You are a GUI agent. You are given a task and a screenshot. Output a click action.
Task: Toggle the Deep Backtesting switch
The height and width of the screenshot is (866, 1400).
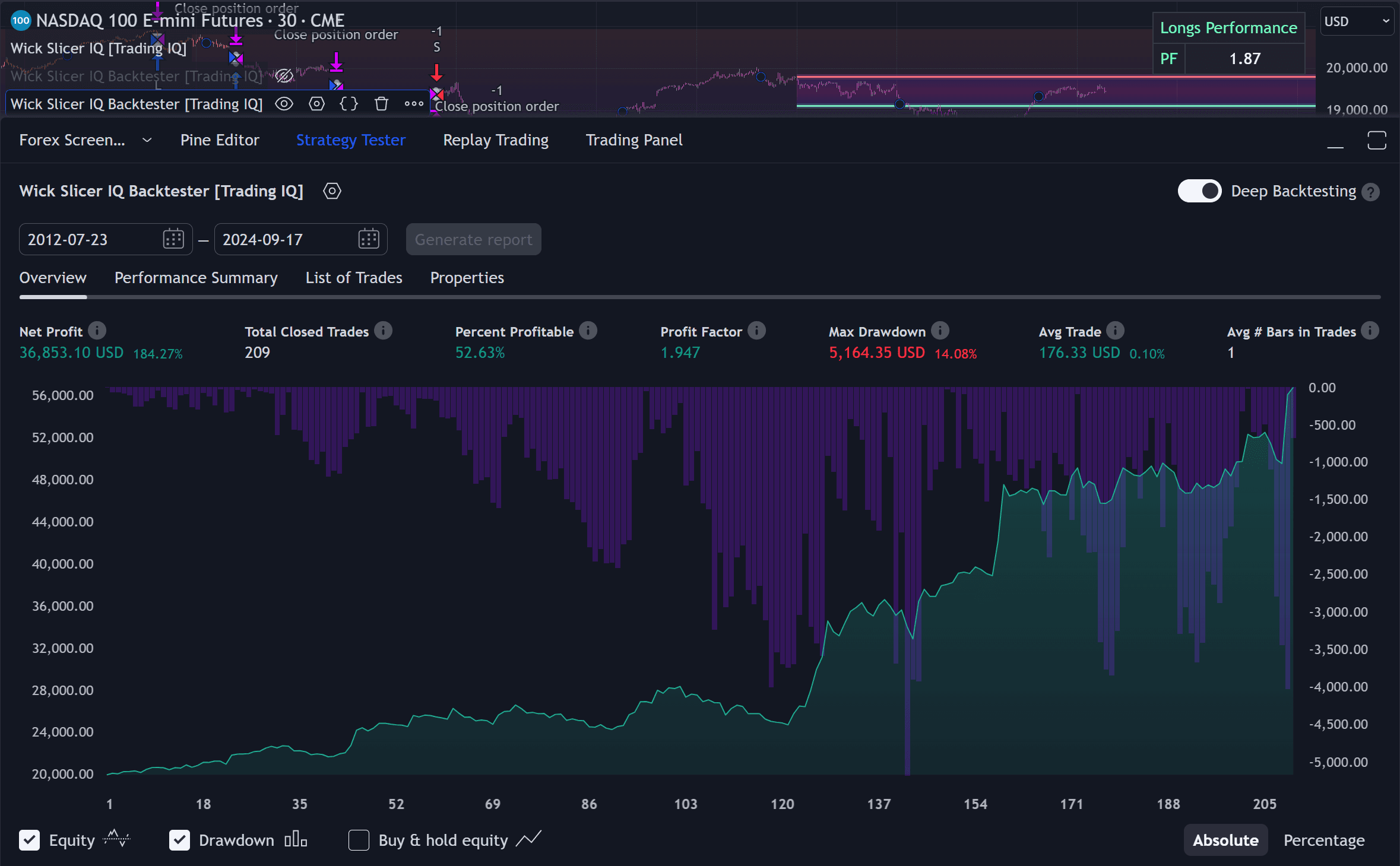(1199, 191)
